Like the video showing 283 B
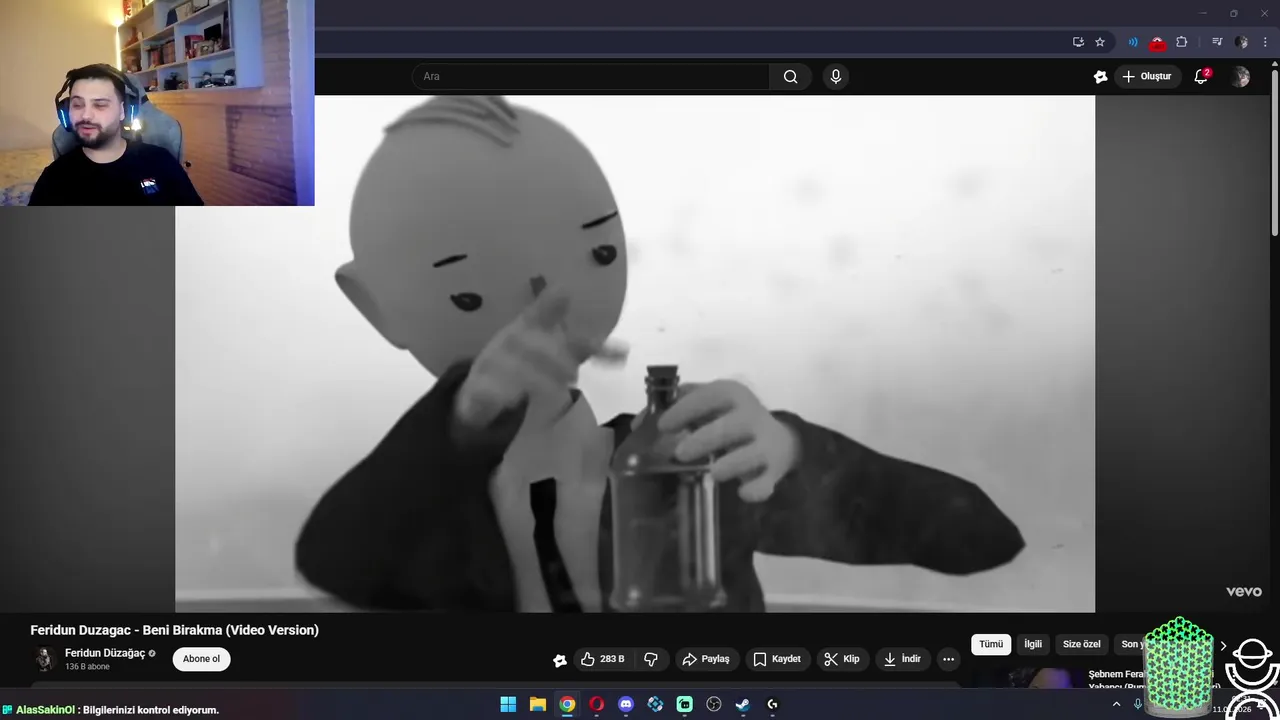Image resolution: width=1280 pixels, height=720 pixels. coord(603,659)
